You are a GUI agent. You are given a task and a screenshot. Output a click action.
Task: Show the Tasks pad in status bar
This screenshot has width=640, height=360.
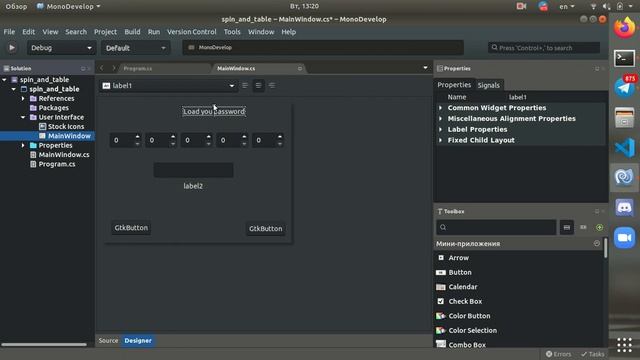click(593, 354)
